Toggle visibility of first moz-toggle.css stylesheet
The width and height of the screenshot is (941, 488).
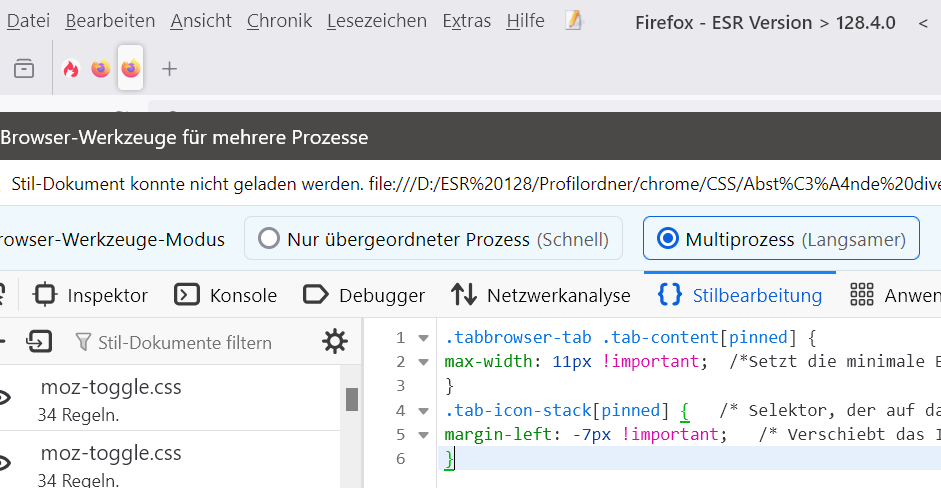tap(4, 399)
